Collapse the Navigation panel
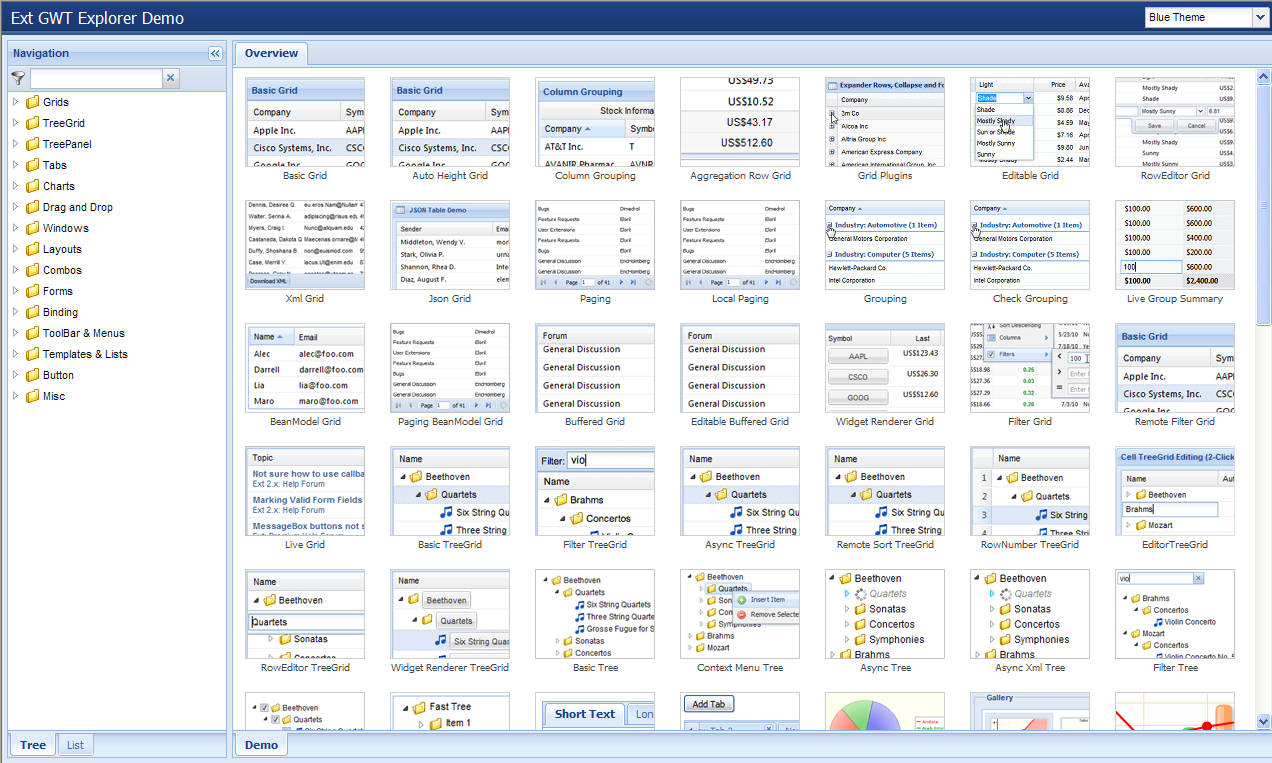This screenshot has width=1272, height=763. point(215,54)
